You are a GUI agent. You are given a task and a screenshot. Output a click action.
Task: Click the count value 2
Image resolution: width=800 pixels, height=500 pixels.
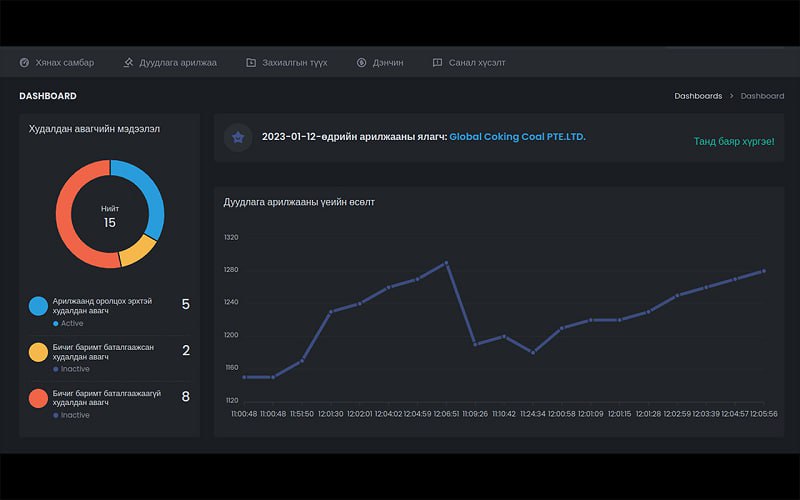tap(186, 351)
